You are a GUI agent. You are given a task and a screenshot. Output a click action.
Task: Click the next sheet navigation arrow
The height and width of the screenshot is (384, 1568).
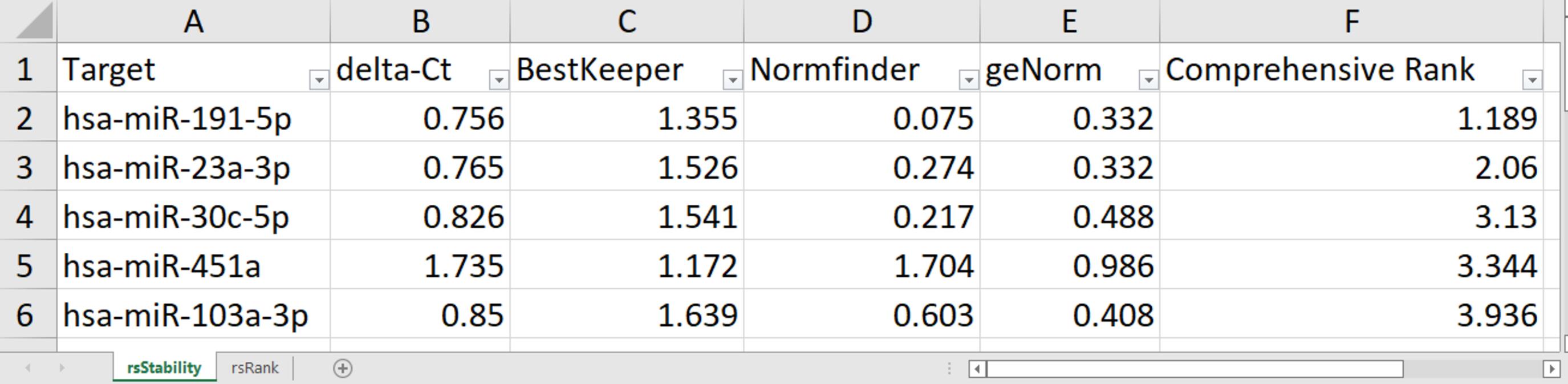62,368
